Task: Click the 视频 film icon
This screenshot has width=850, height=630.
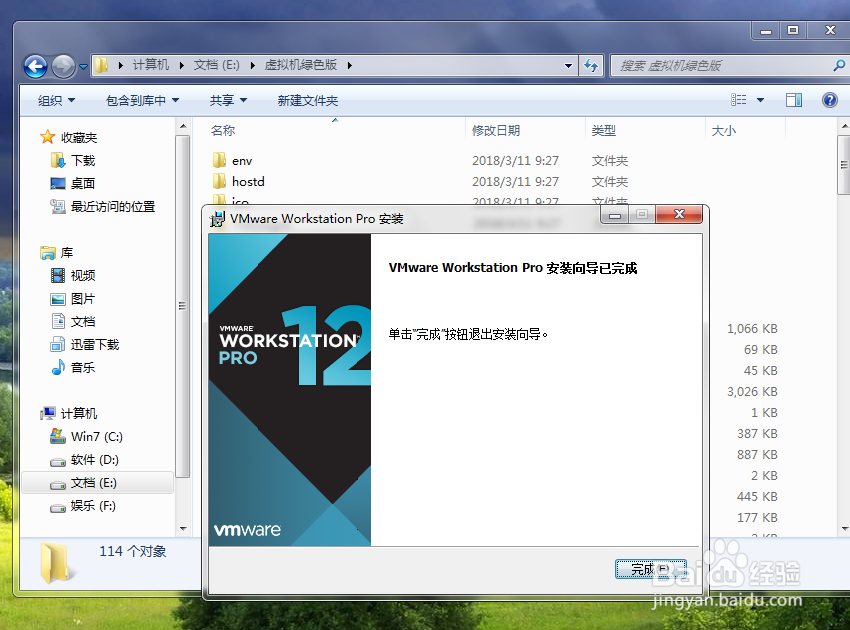Action: pyautogui.click(x=58, y=275)
